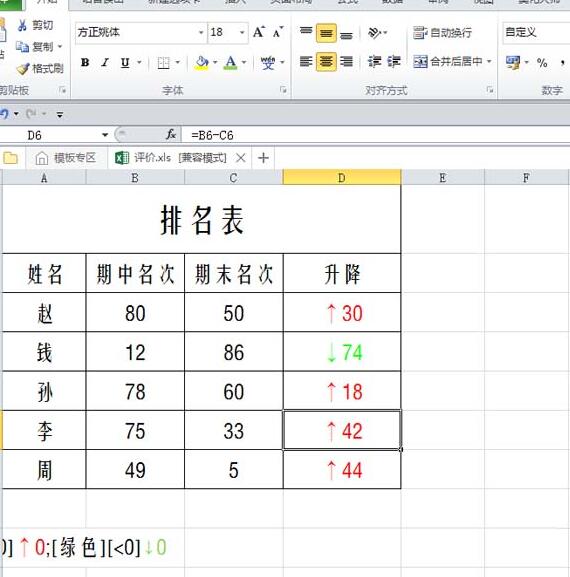Click the orientation (text angle) icon
570x577 pixels.
click(x=374, y=32)
